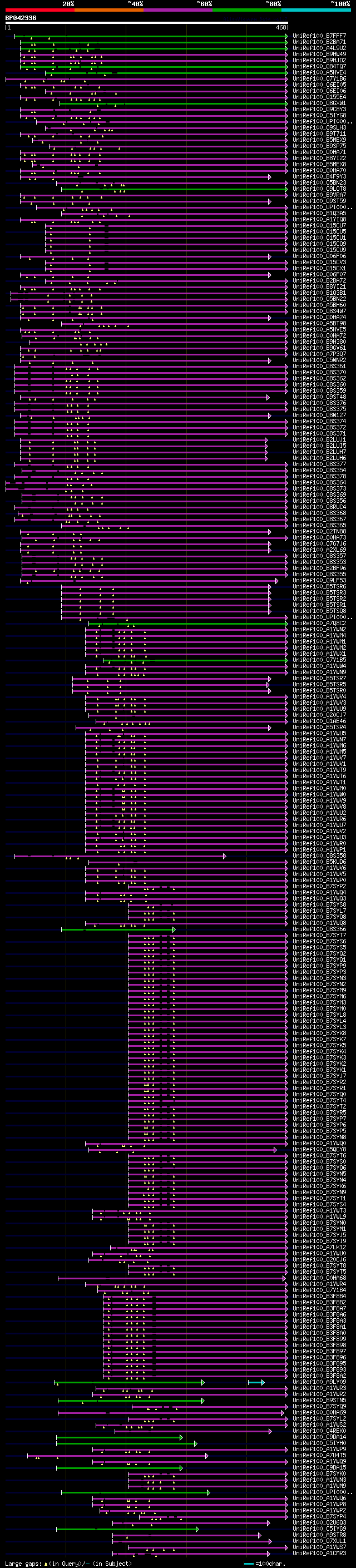Click the green alignment bar of UniRef100_B7FFF7
Image resolution: width=356 pixels, height=1568 pixels.
151,36
